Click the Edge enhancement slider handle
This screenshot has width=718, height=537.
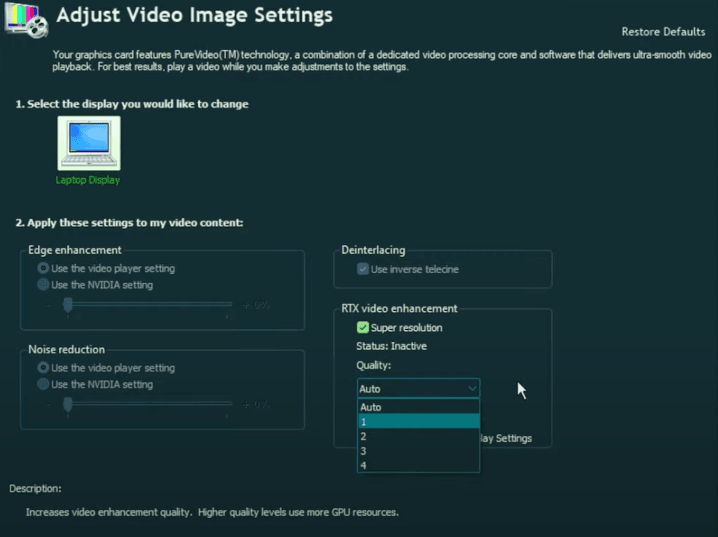tap(68, 304)
